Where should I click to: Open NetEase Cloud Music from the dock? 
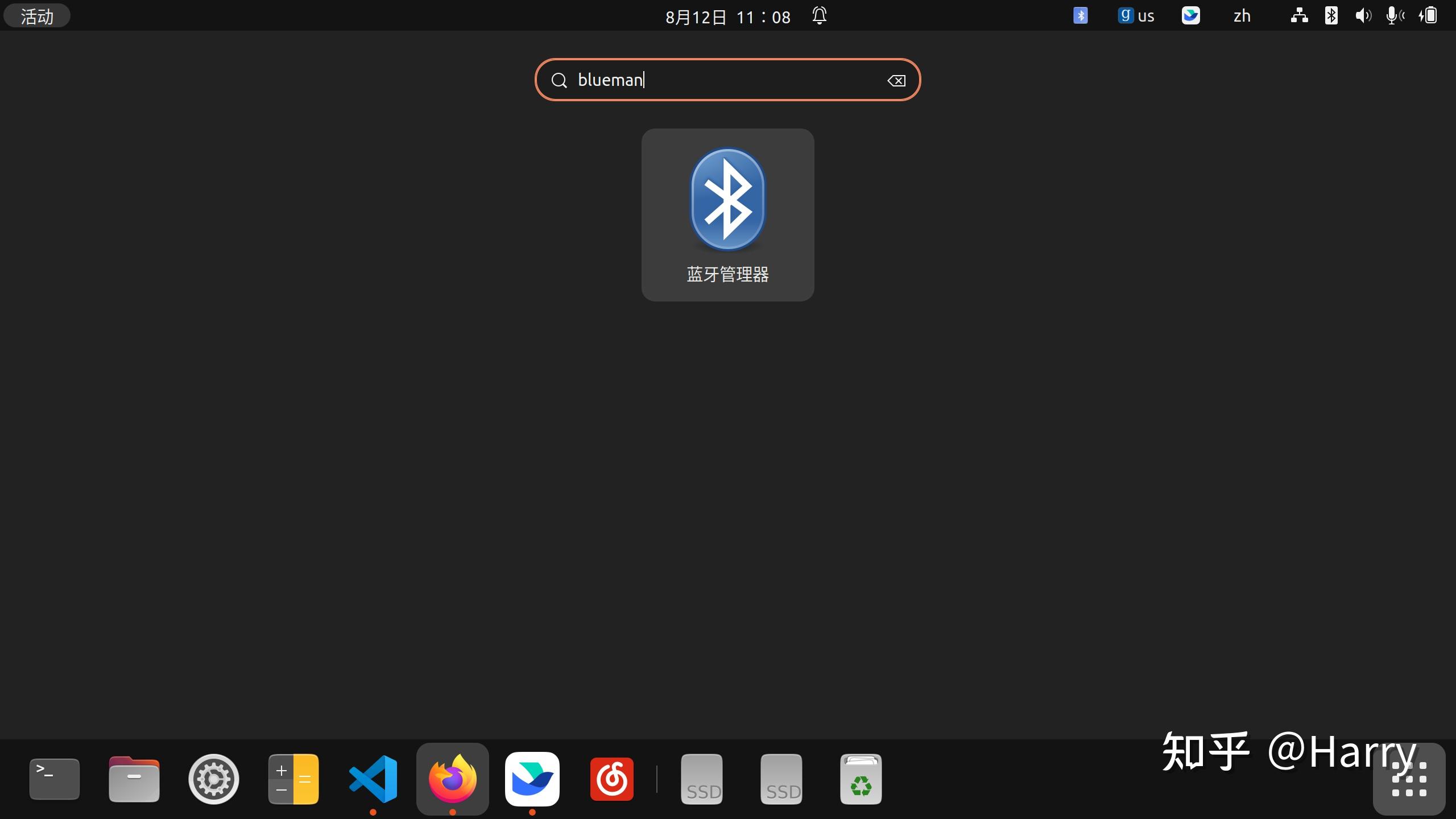coord(612,779)
